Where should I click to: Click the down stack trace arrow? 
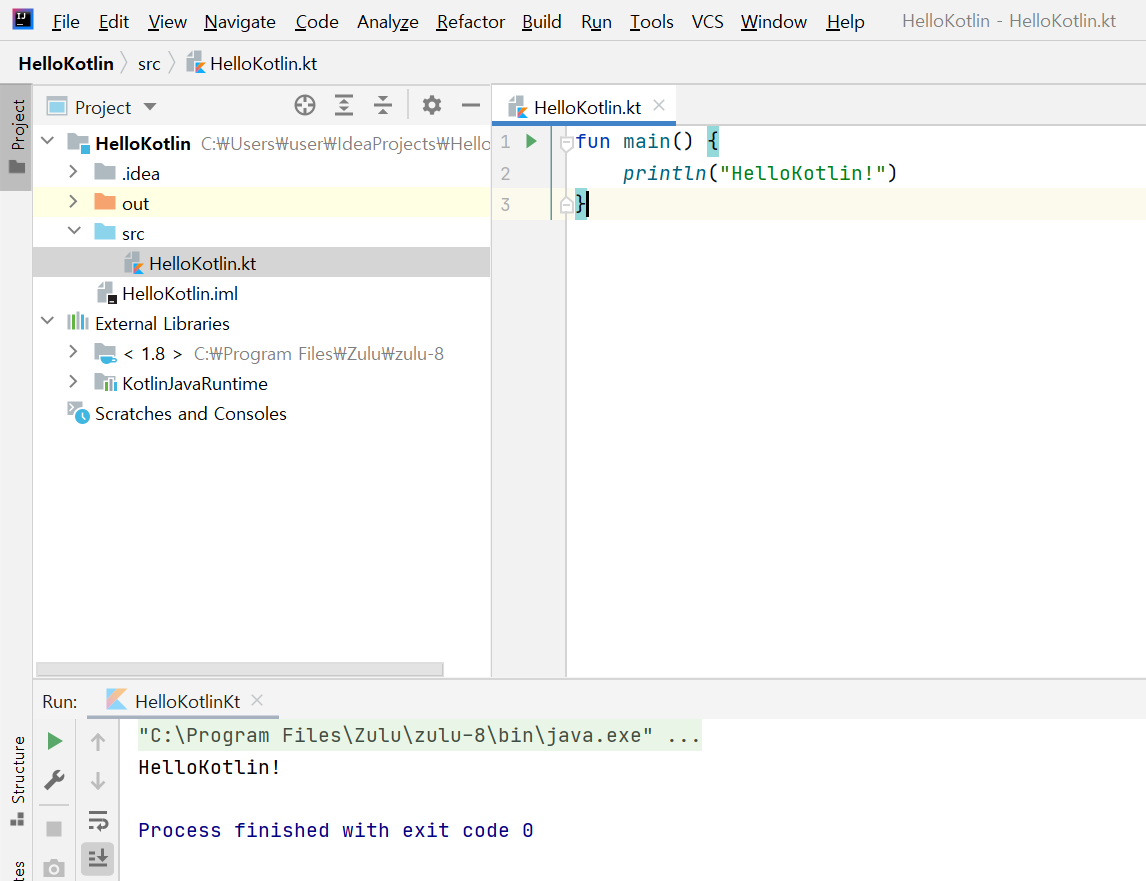click(98, 781)
